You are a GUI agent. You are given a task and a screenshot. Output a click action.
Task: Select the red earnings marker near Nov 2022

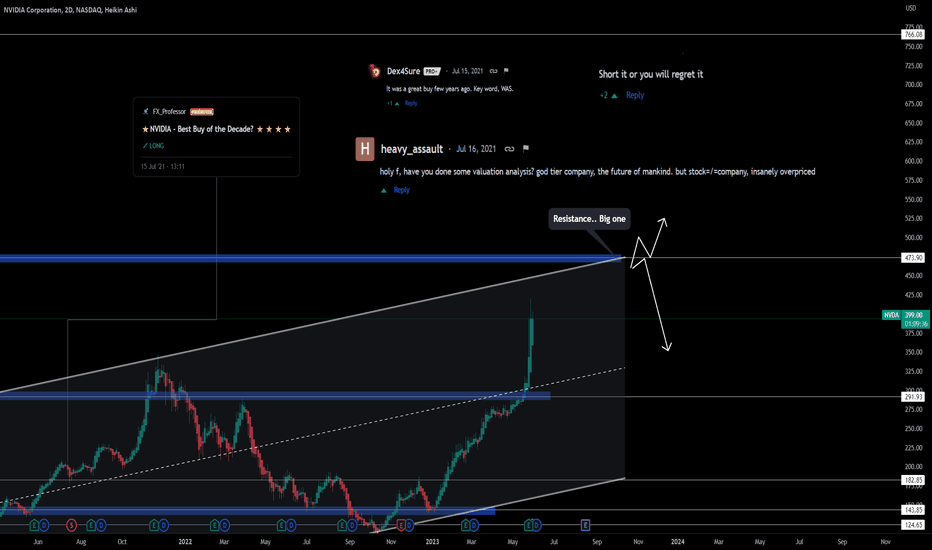point(401,525)
